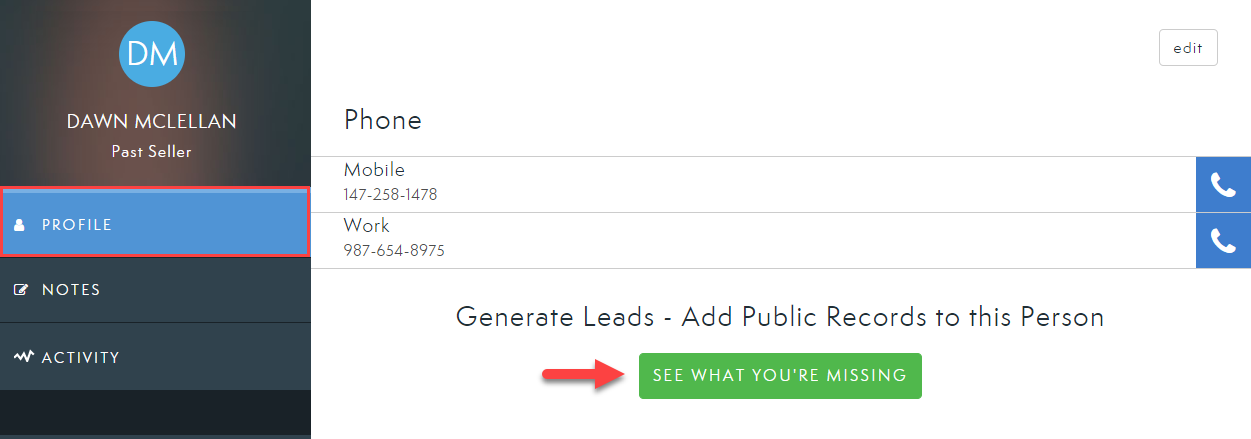Image resolution: width=1251 pixels, height=439 pixels.
Task: Switch to the Notes tab
Action: point(155,290)
